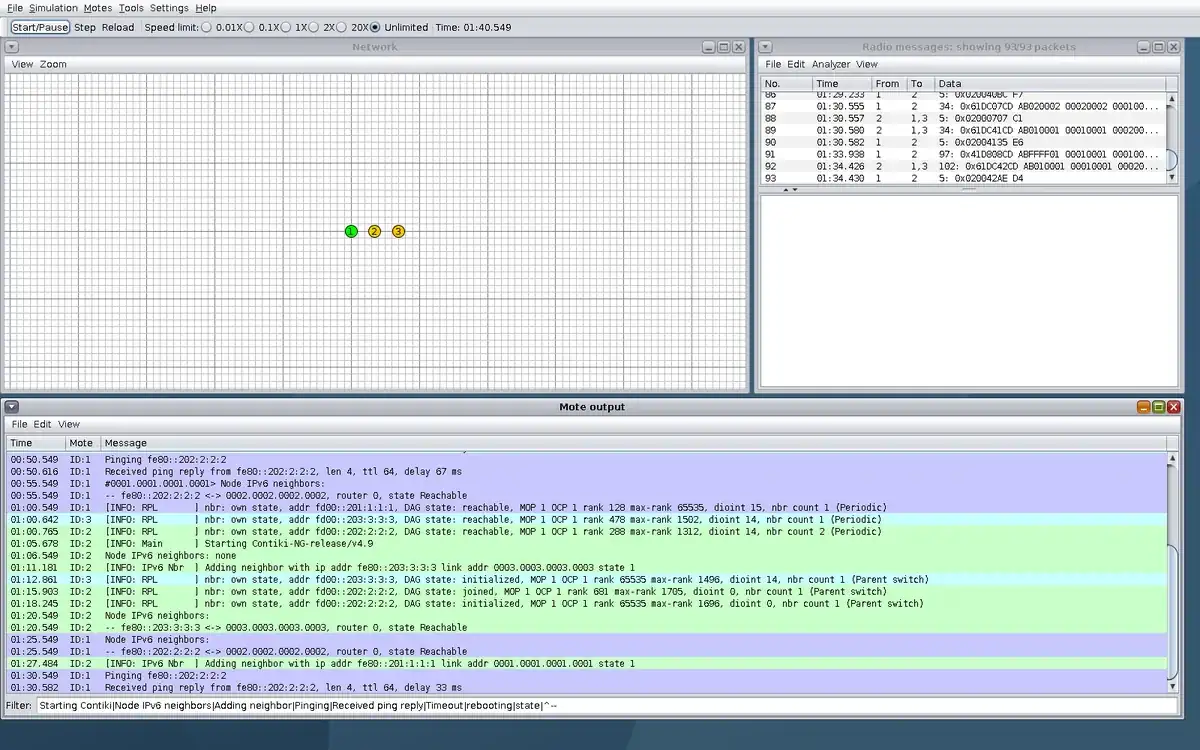Open the Network window's title-bar menu arrow

pos(10,47)
